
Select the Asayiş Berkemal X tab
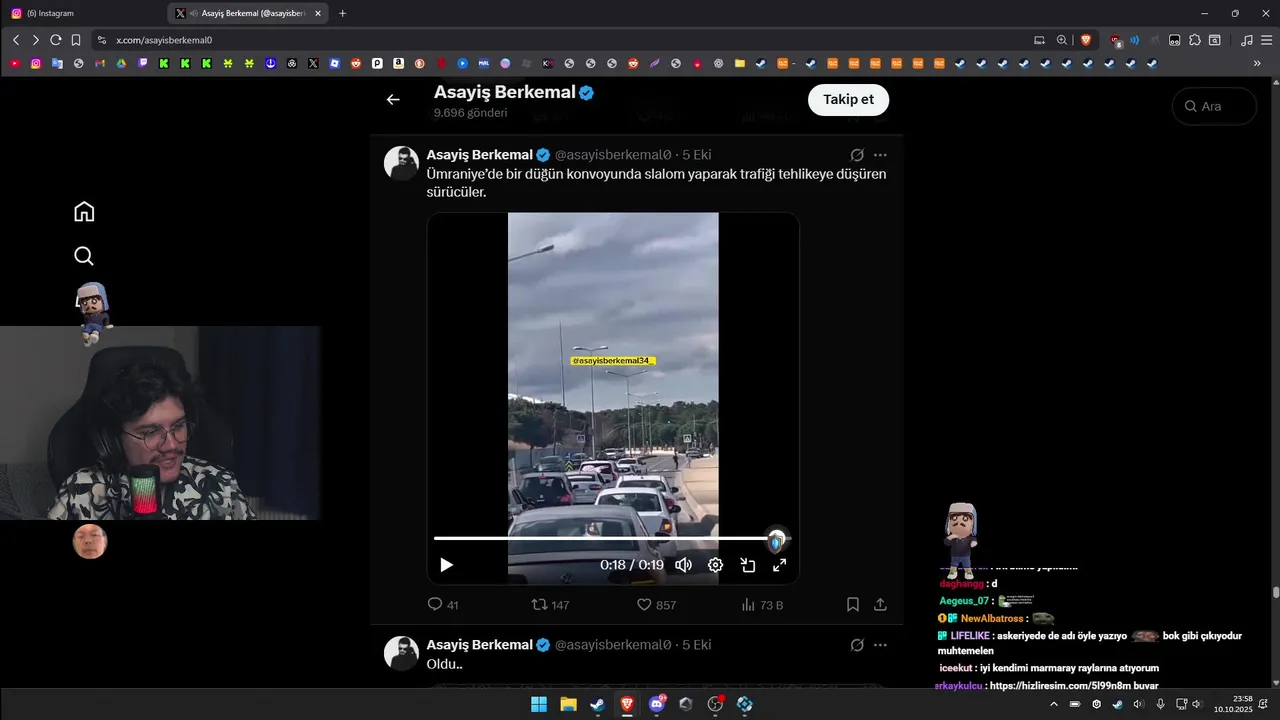point(248,13)
